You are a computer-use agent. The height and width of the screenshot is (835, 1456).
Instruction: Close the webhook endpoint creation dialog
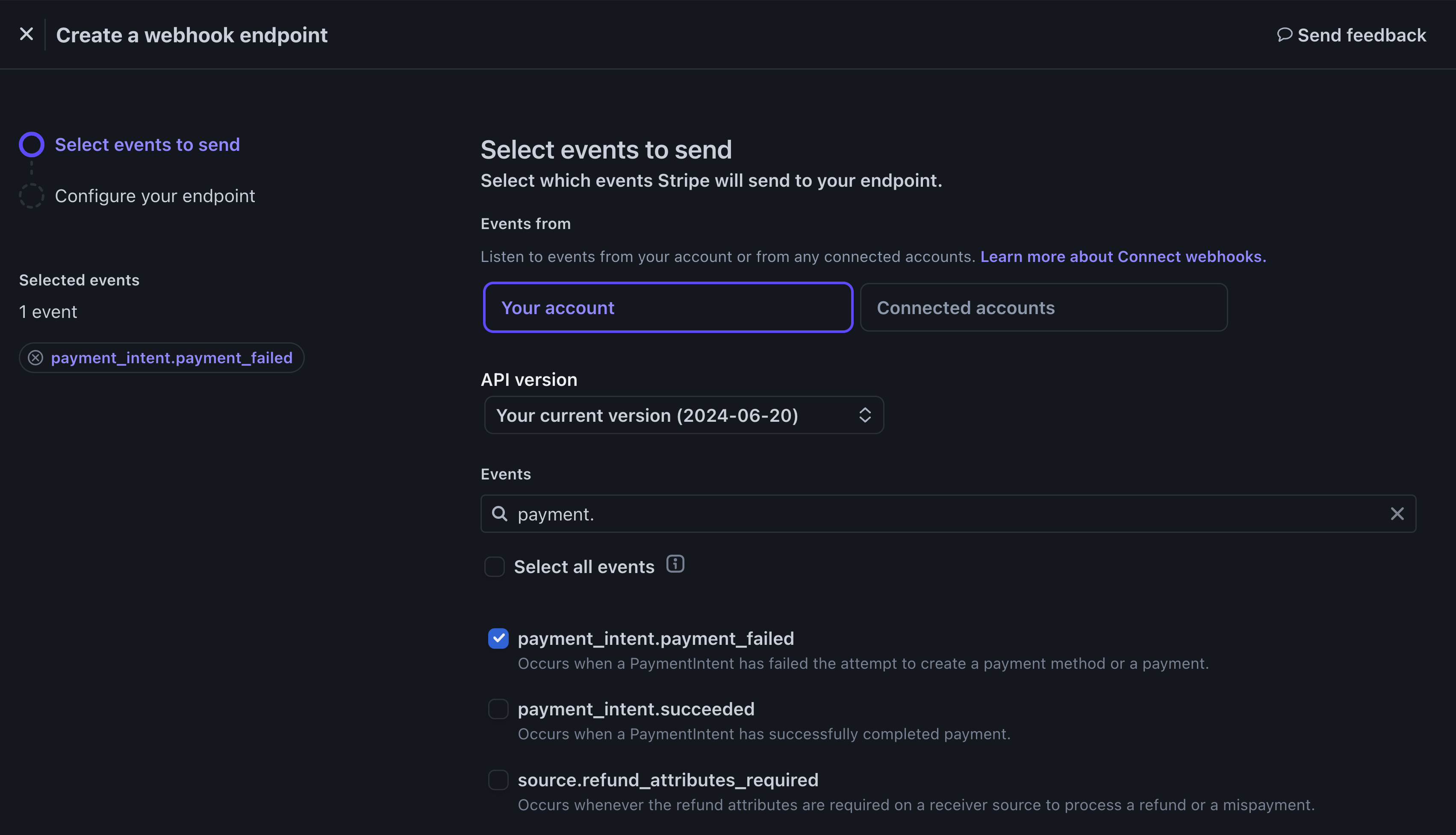(x=27, y=35)
